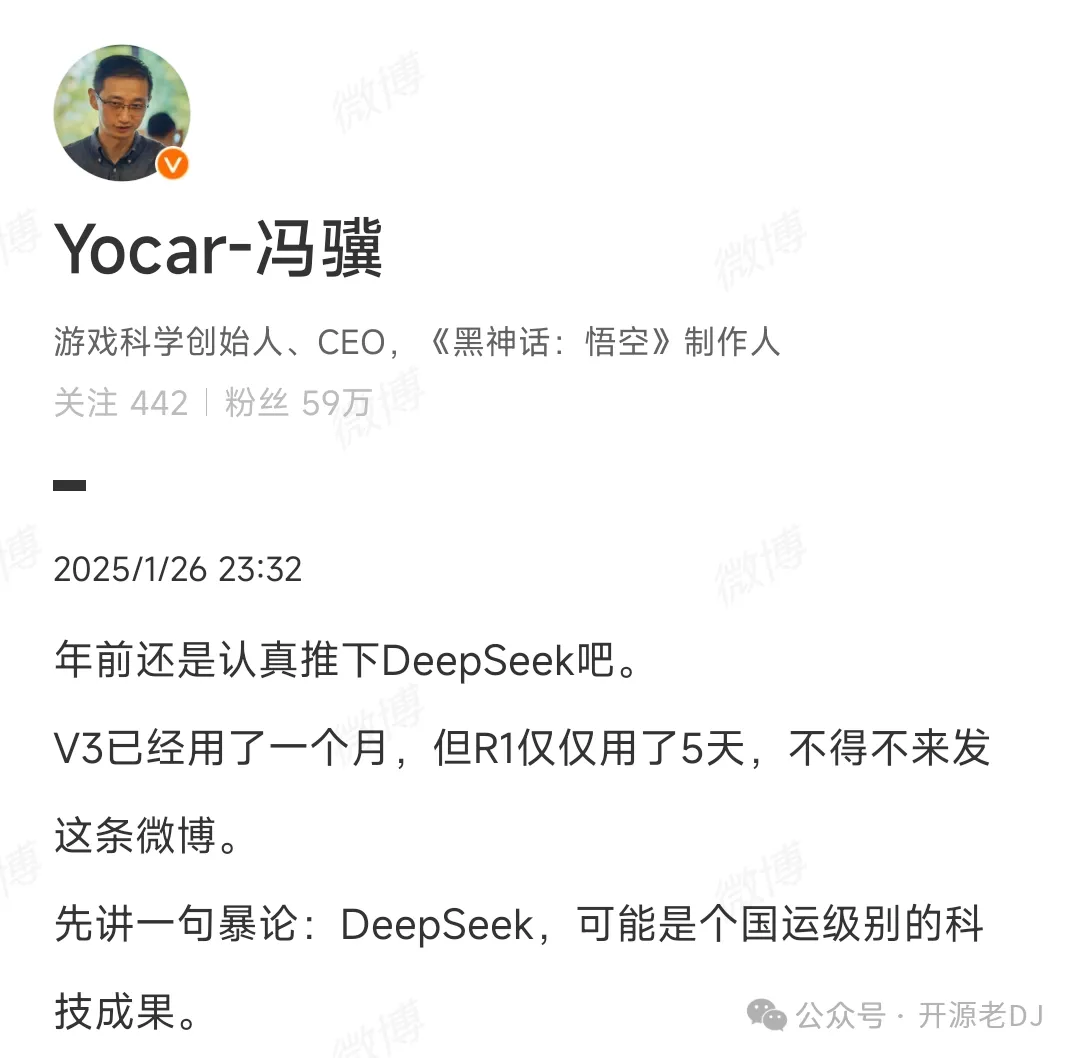The width and height of the screenshot is (1078, 1058).
Task: Select the line 年前还是认真推下DeepSeek吧
Action: pyautogui.click(x=348, y=660)
